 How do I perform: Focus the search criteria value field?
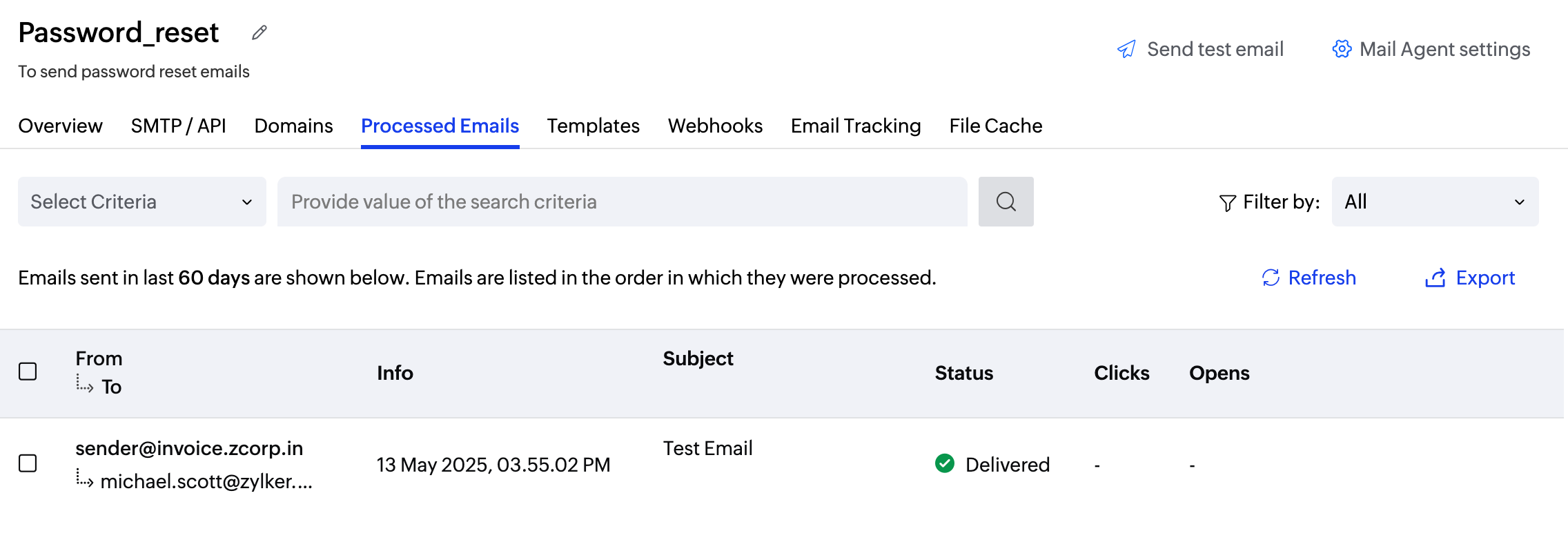coord(621,202)
